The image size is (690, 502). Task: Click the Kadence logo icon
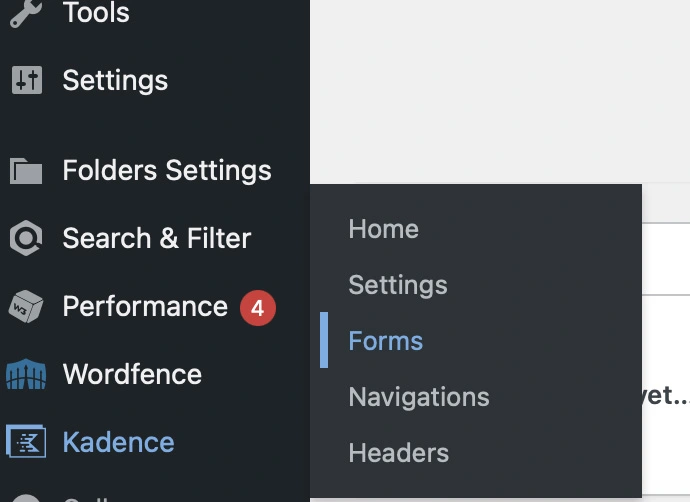pos(26,441)
